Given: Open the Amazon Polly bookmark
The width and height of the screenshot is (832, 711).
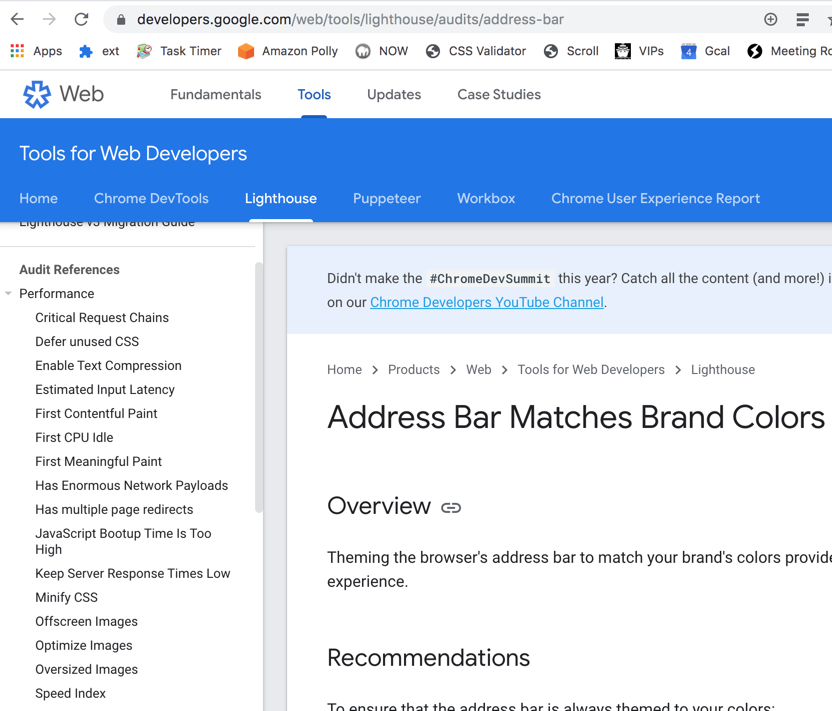Looking at the screenshot, I should point(288,51).
